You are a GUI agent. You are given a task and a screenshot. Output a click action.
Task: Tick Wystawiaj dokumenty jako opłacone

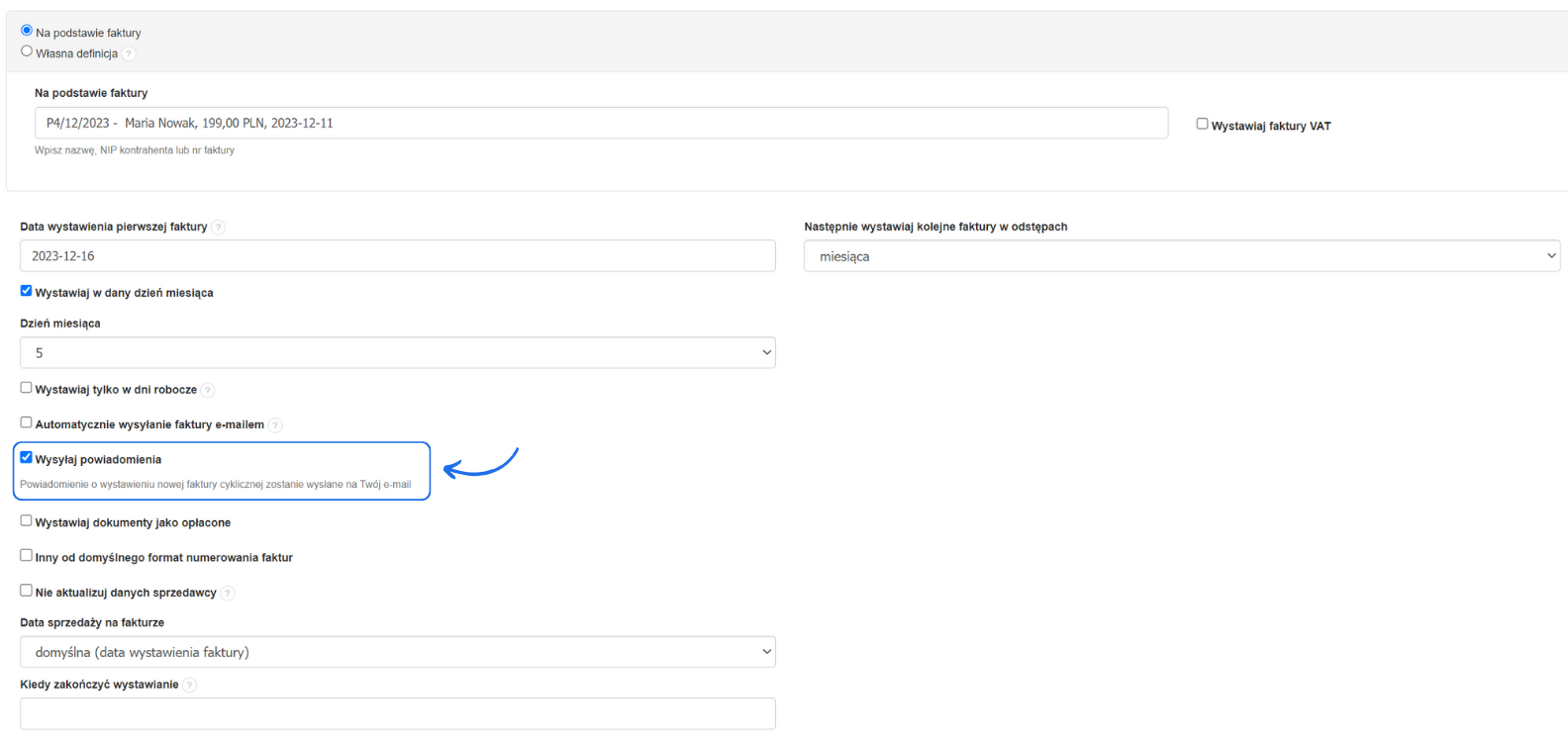tap(27, 520)
